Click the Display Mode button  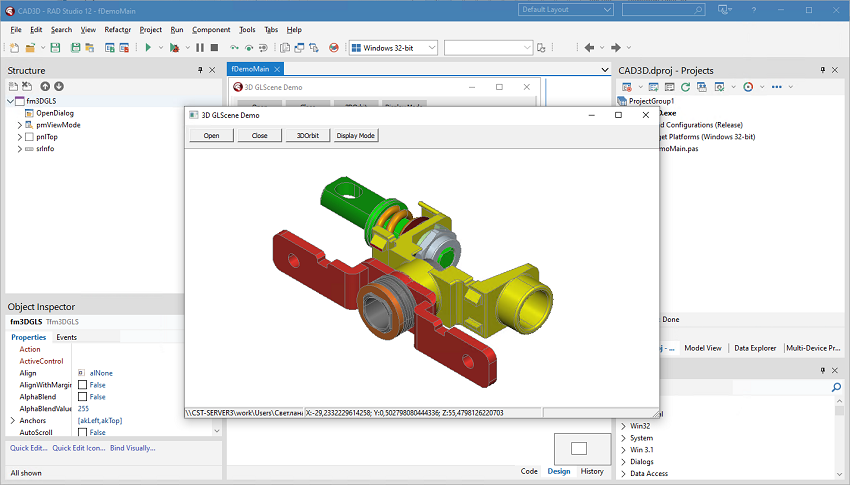[355, 135]
